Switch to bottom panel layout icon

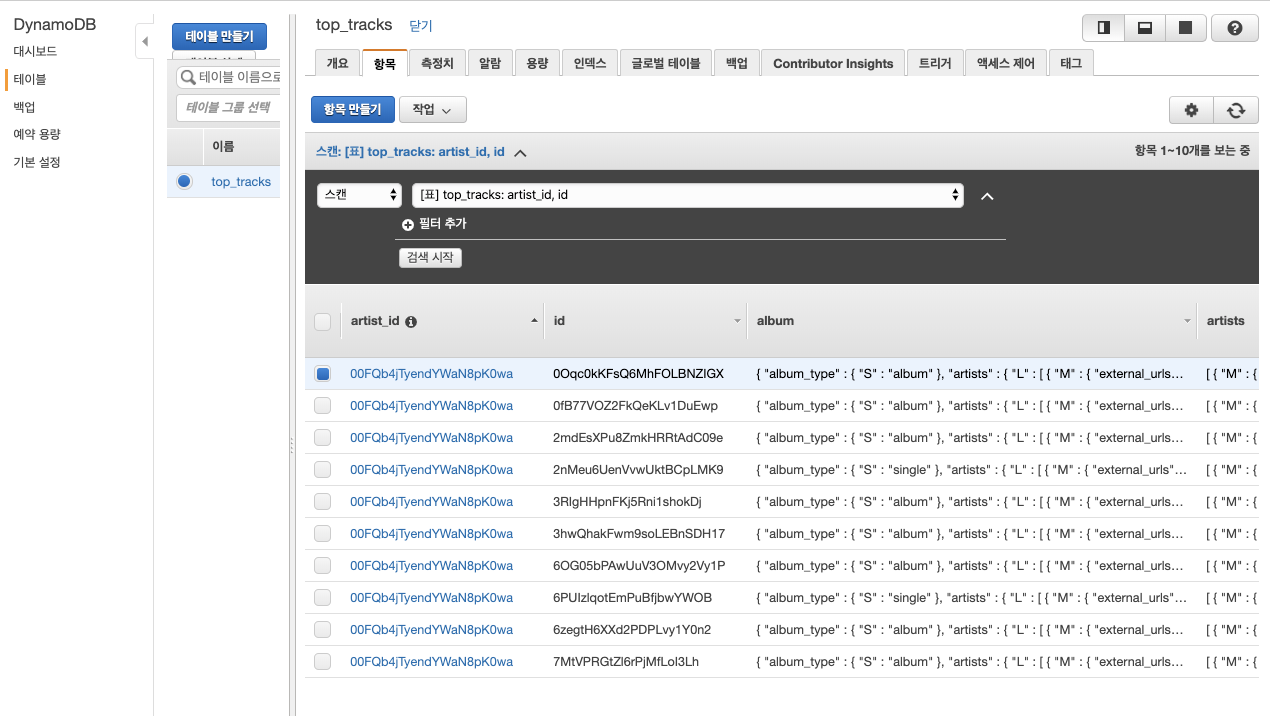pos(1145,28)
